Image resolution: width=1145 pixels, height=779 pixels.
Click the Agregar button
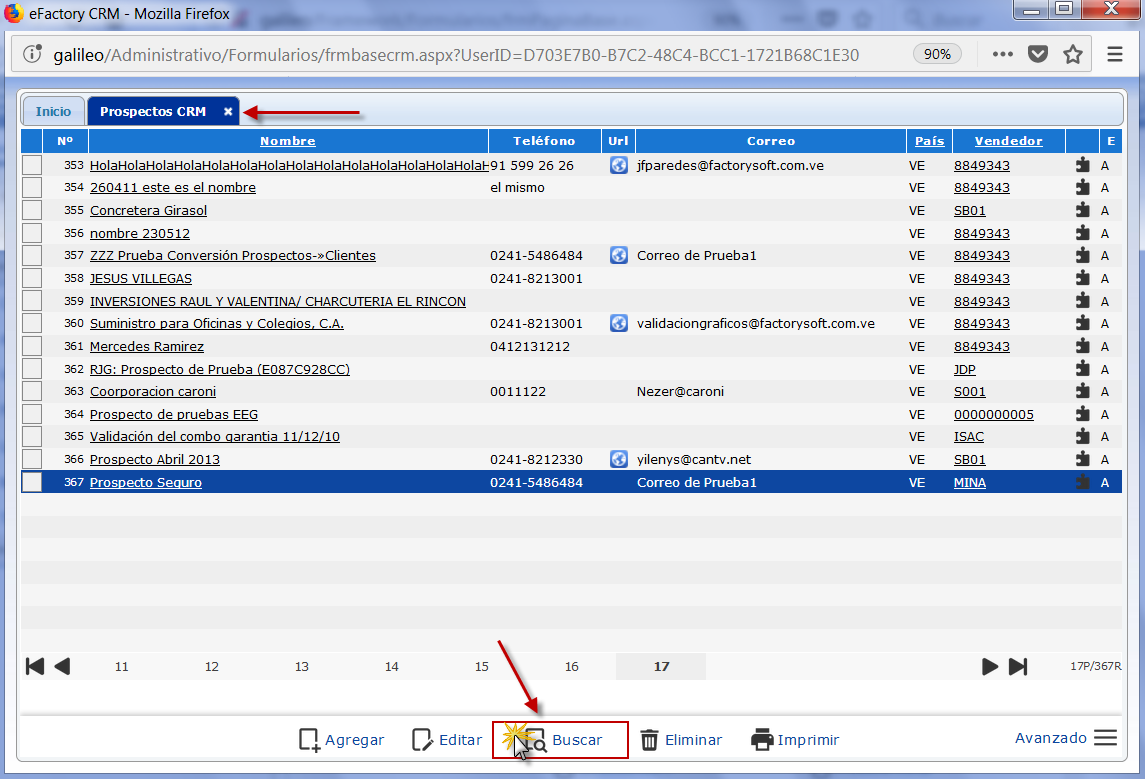point(342,740)
